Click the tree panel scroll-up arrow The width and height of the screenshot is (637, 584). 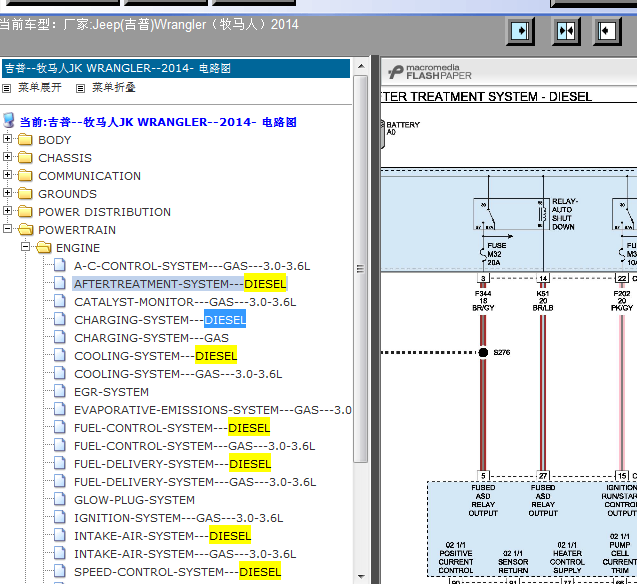tap(361, 66)
